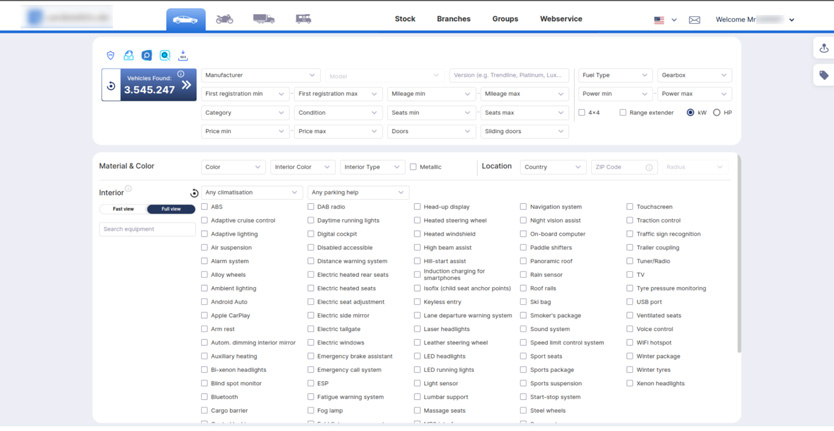Open the Stock menu
Image resolution: width=834 pixels, height=431 pixels.
pyautogui.click(x=405, y=19)
